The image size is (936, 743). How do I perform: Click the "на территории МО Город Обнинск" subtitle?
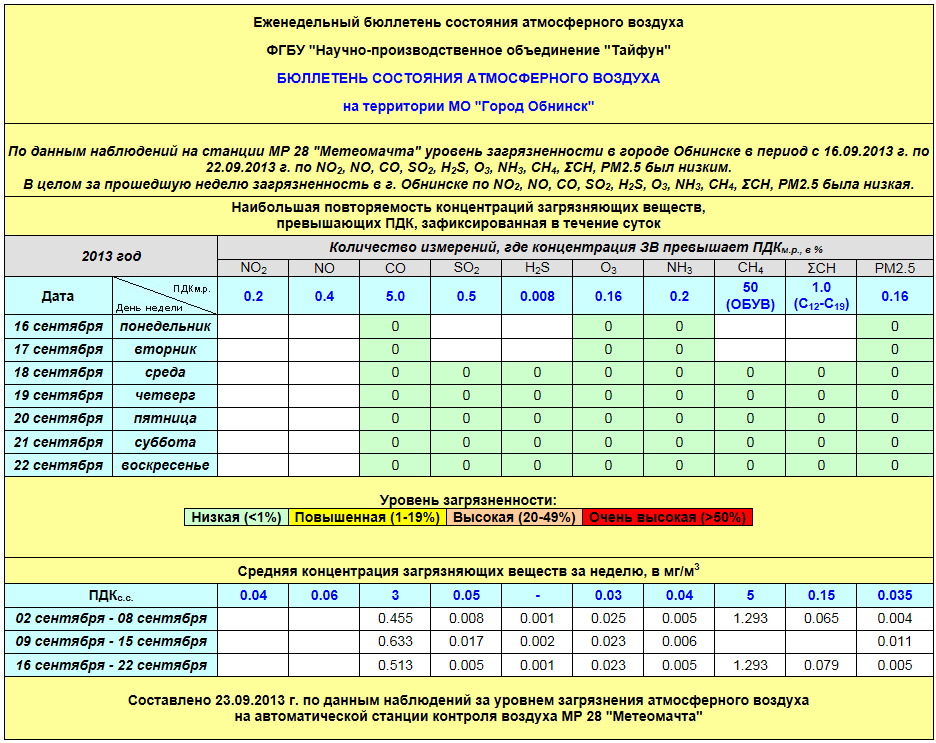coord(468,105)
